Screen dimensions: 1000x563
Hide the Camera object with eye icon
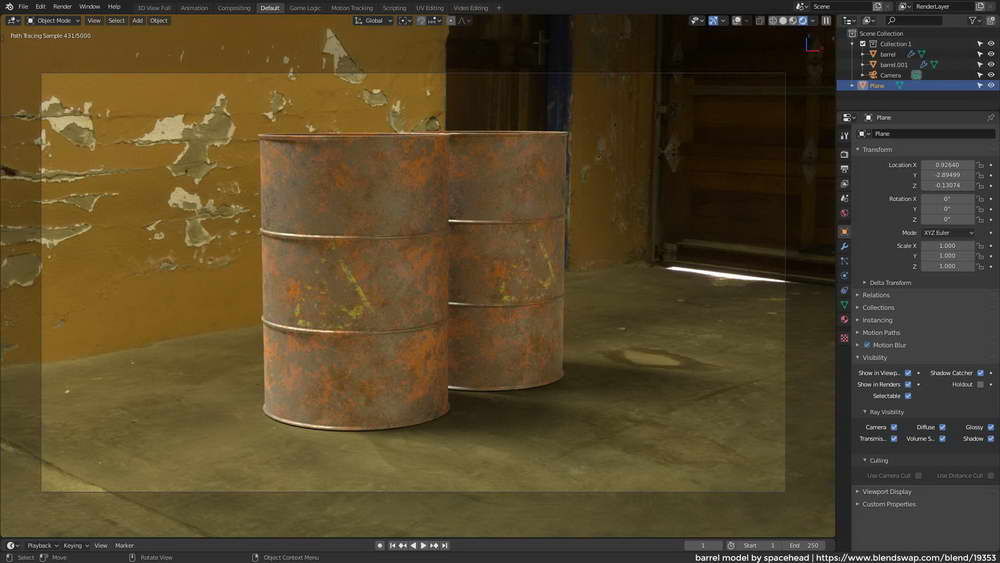[x=991, y=75]
